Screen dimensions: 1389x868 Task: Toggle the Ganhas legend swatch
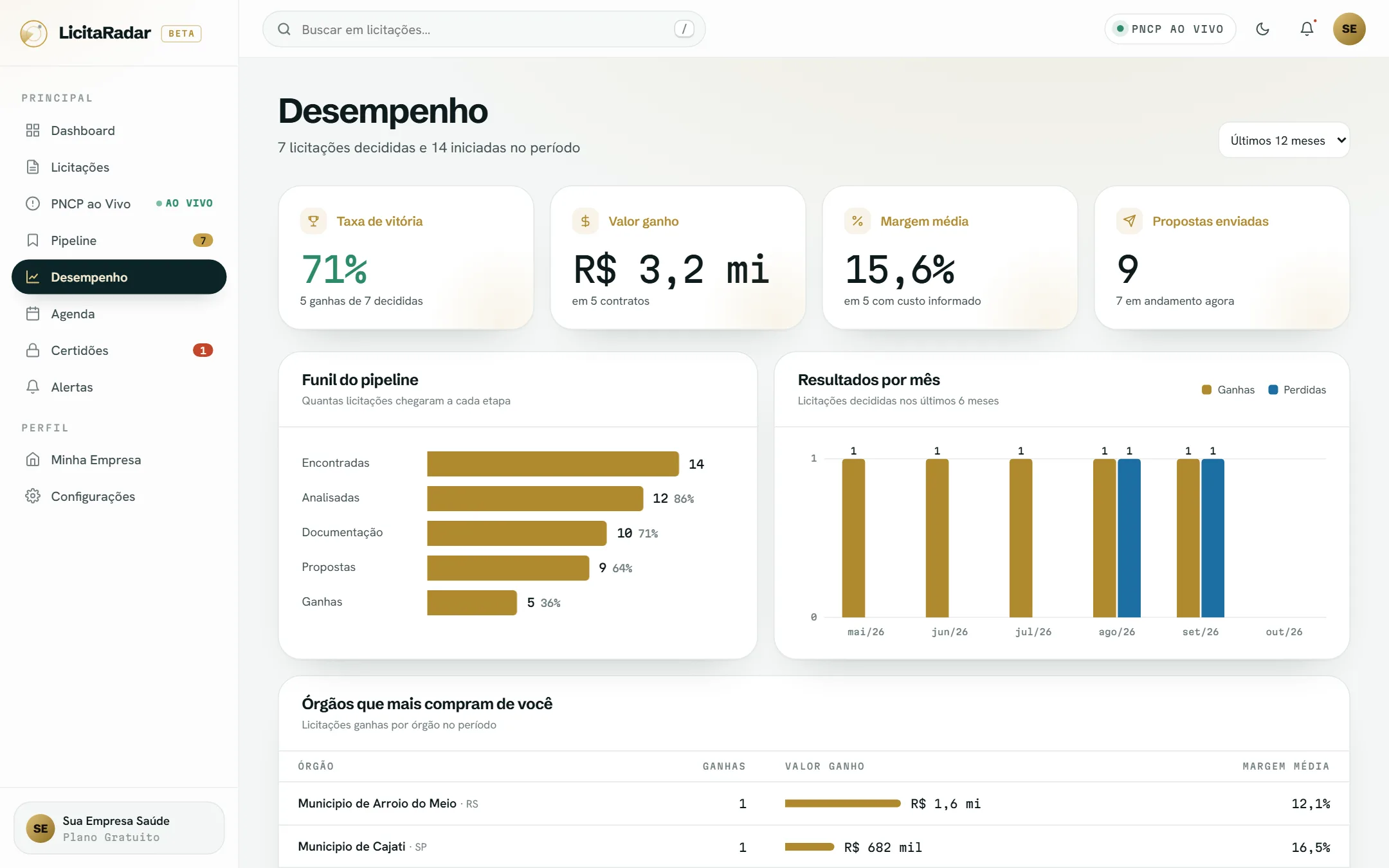(1206, 390)
